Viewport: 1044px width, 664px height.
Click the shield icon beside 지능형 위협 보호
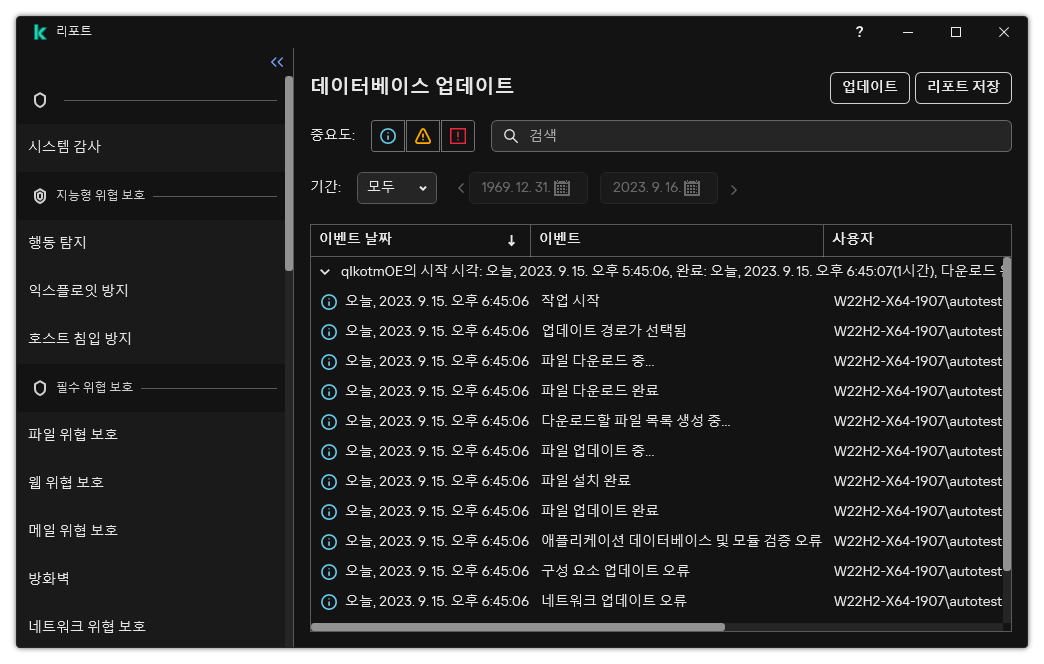[41, 196]
